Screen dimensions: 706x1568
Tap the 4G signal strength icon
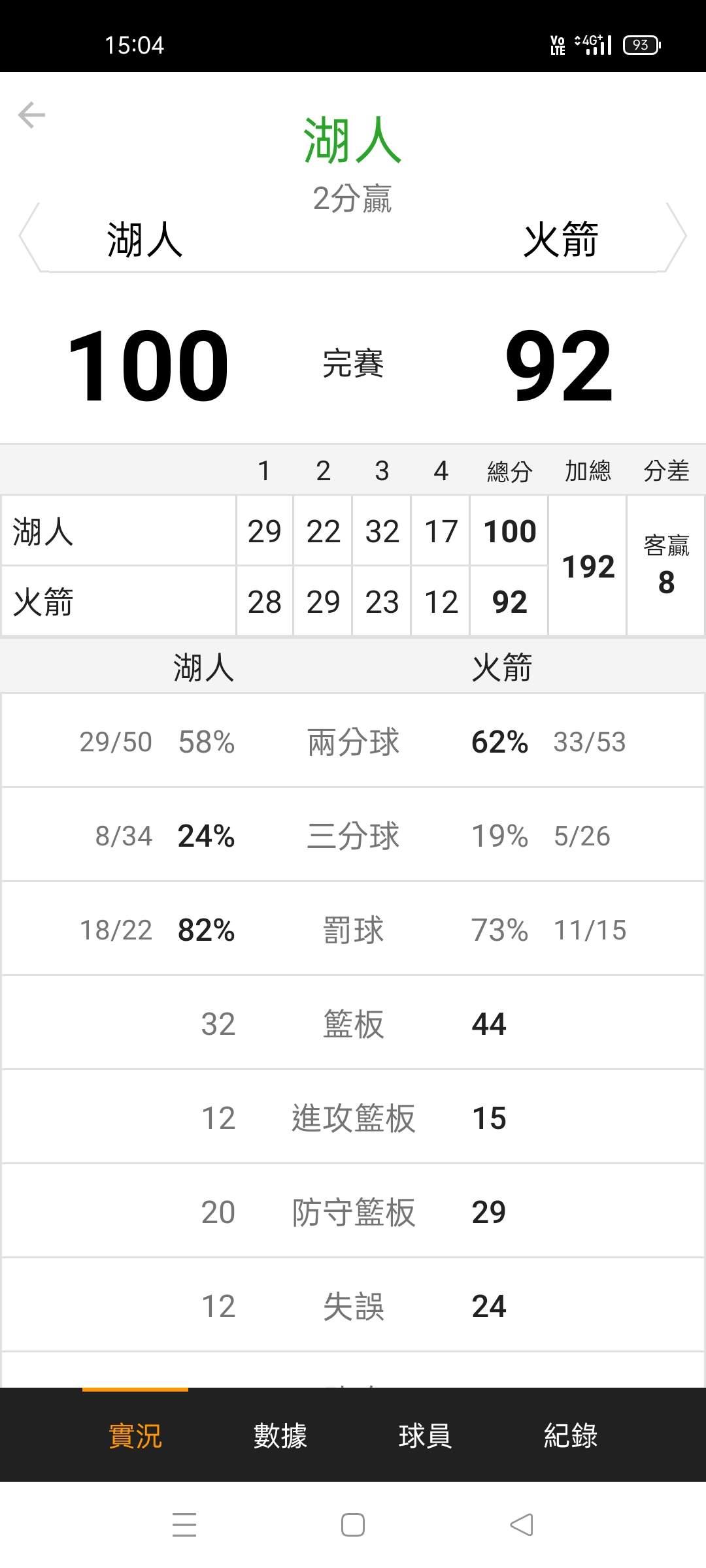594,44
